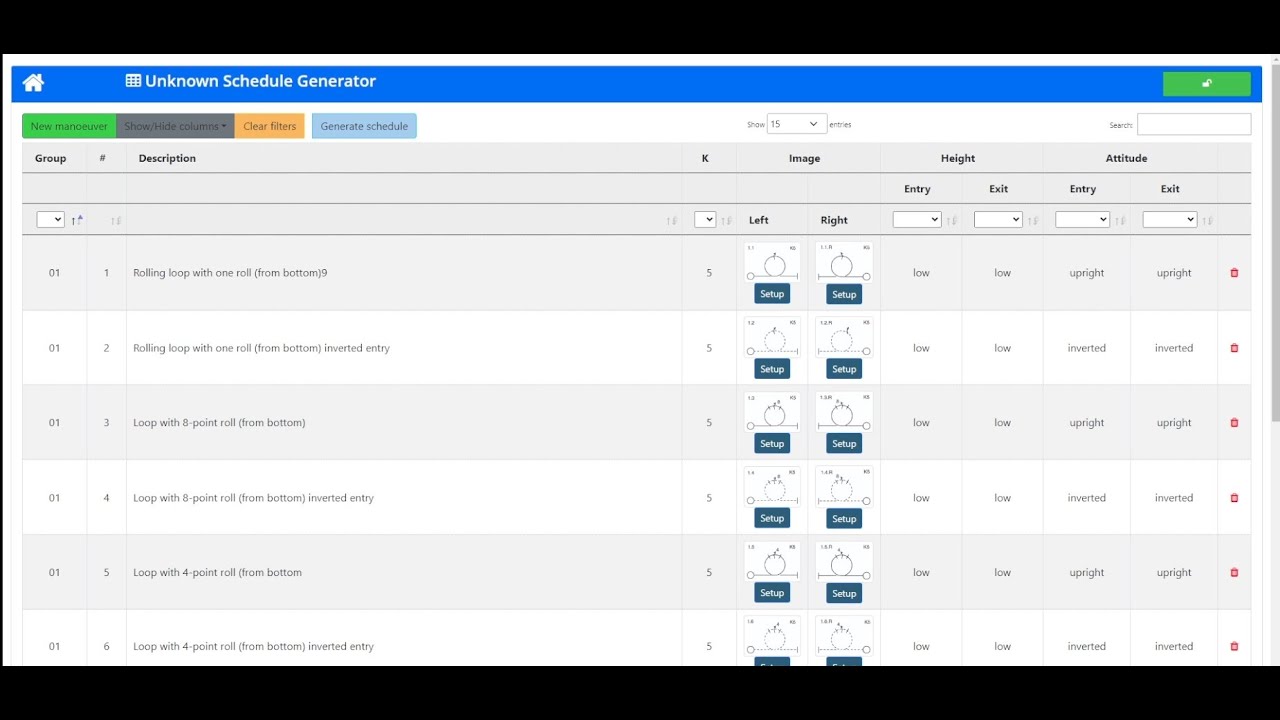Delete row 1 Rolling loop manoeuvre
The width and height of the screenshot is (1280, 720).
(x=1234, y=273)
